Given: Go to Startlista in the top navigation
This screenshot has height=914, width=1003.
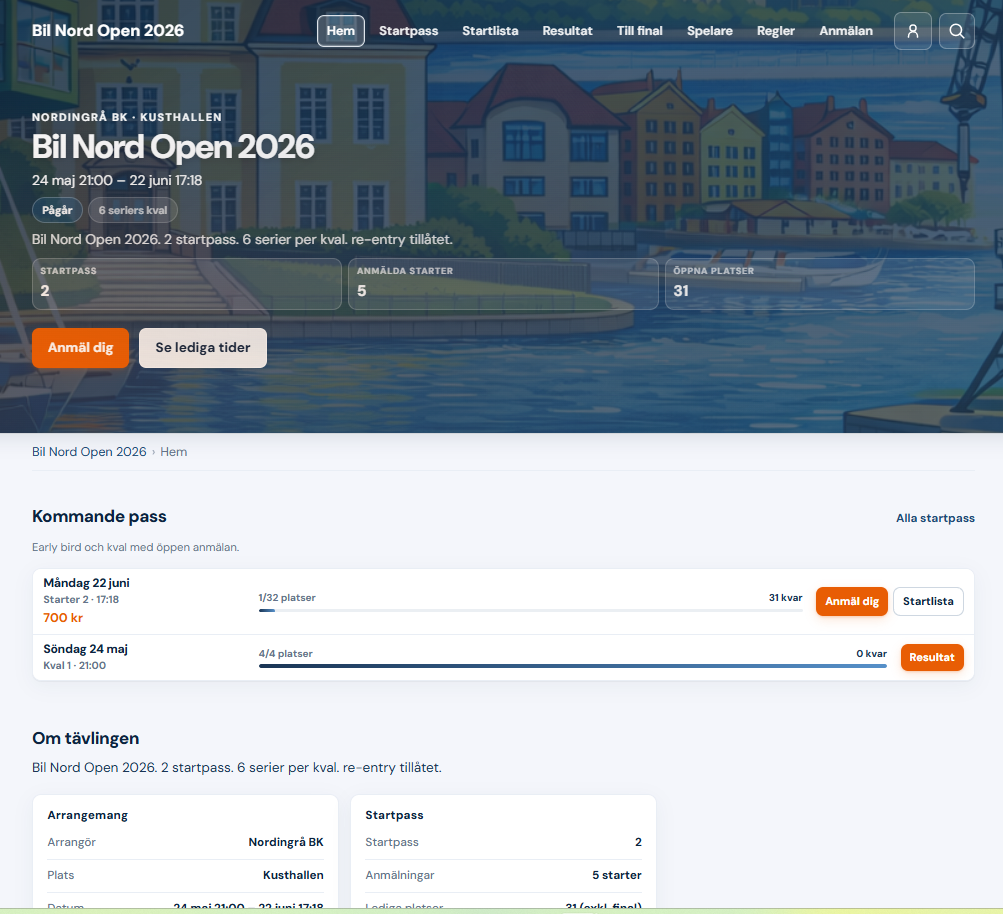Looking at the screenshot, I should (490, 31).
